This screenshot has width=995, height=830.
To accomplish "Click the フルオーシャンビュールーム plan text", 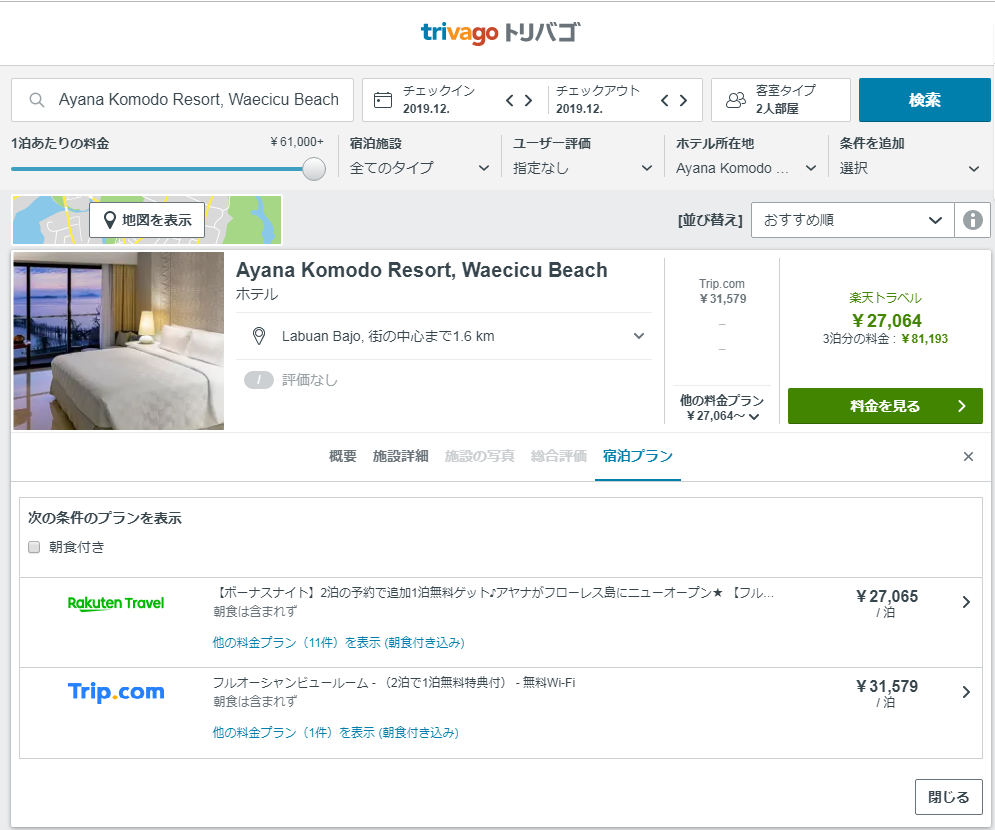I will [x=394, y=683].
